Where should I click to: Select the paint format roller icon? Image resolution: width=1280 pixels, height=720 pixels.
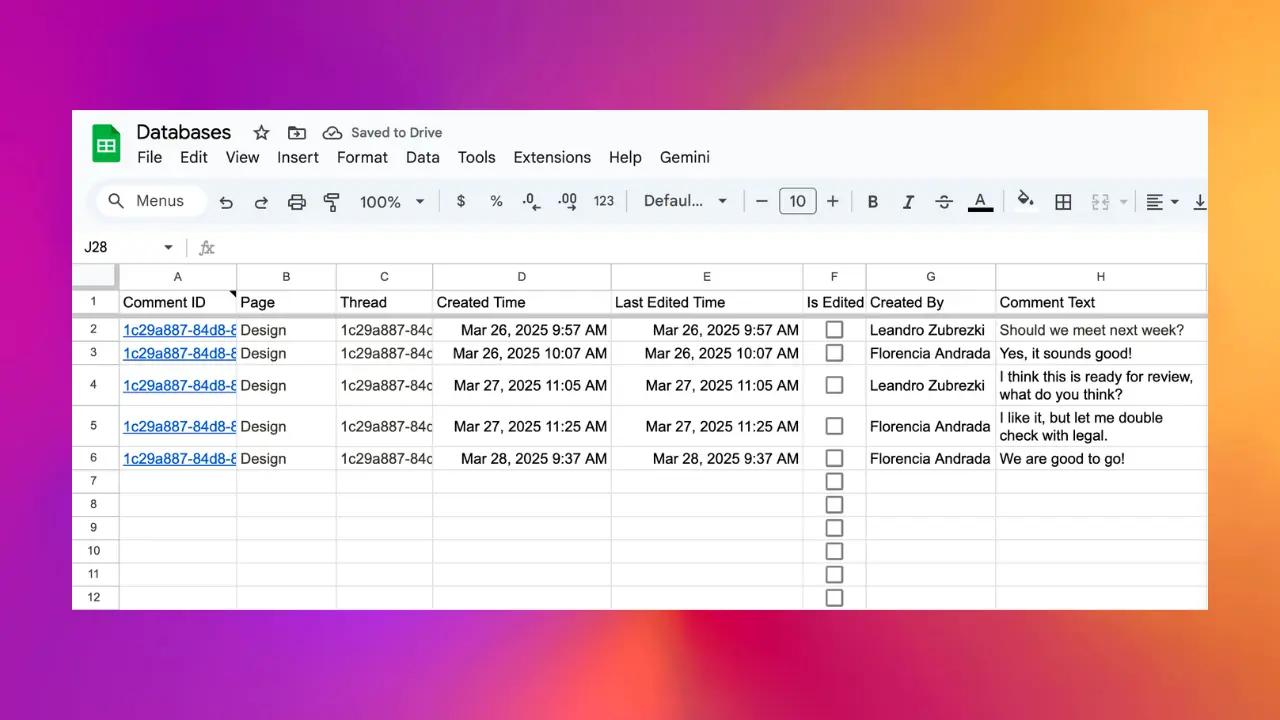(x=332, y=202)
